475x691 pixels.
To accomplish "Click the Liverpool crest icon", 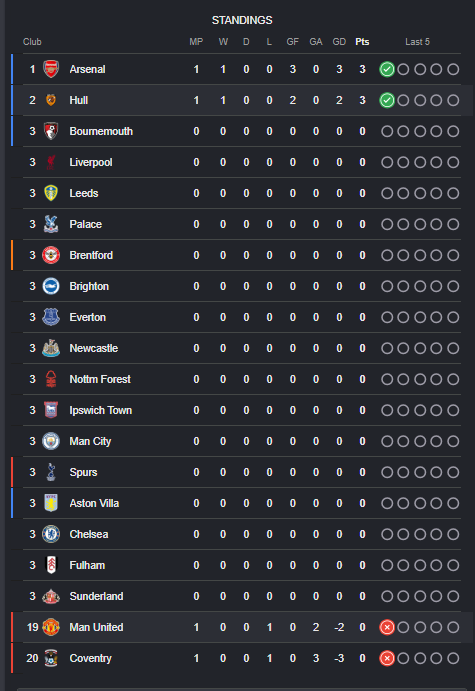I will point(51,162).
